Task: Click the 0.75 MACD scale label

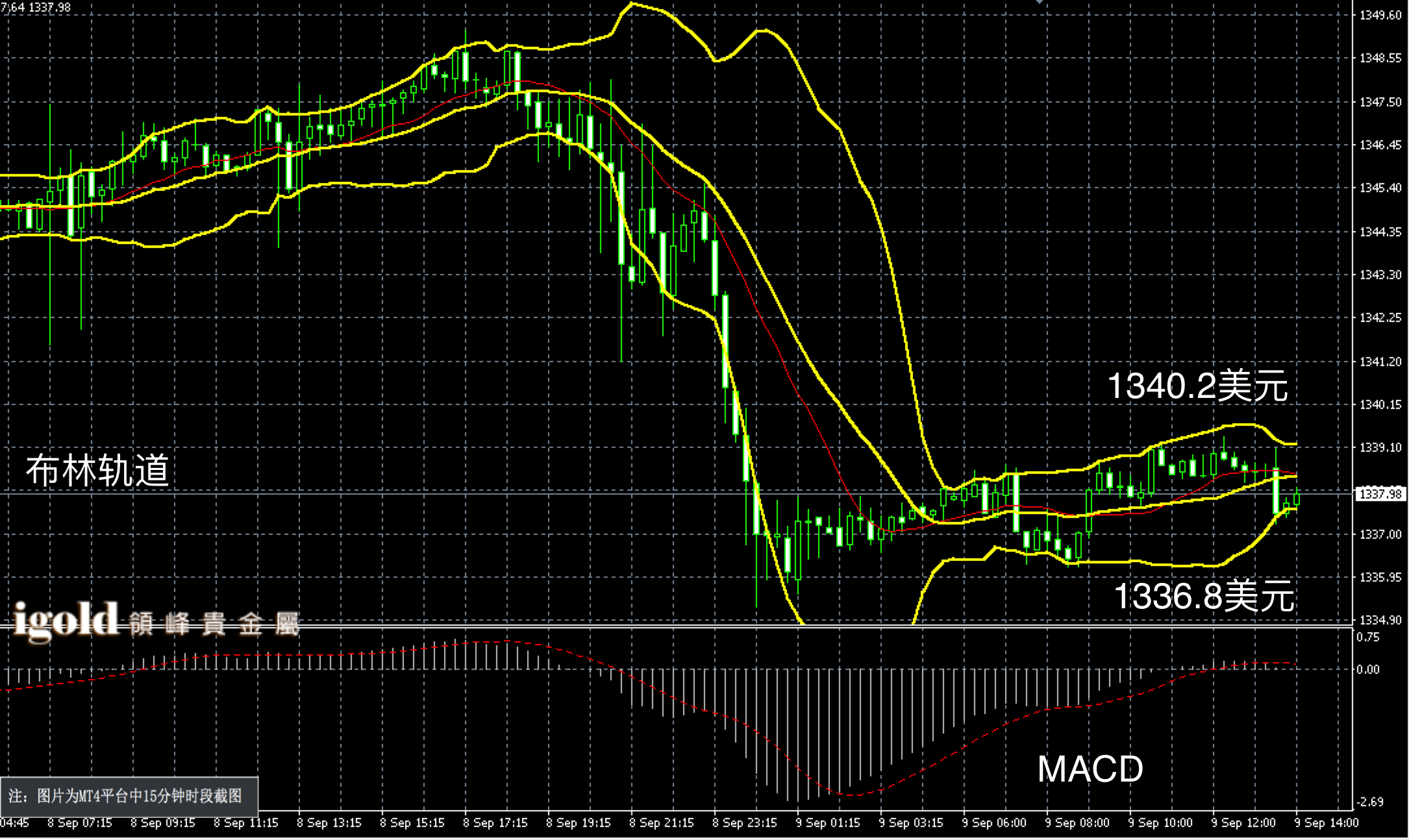Action: pyautogui.click(x=1367, y=637)
